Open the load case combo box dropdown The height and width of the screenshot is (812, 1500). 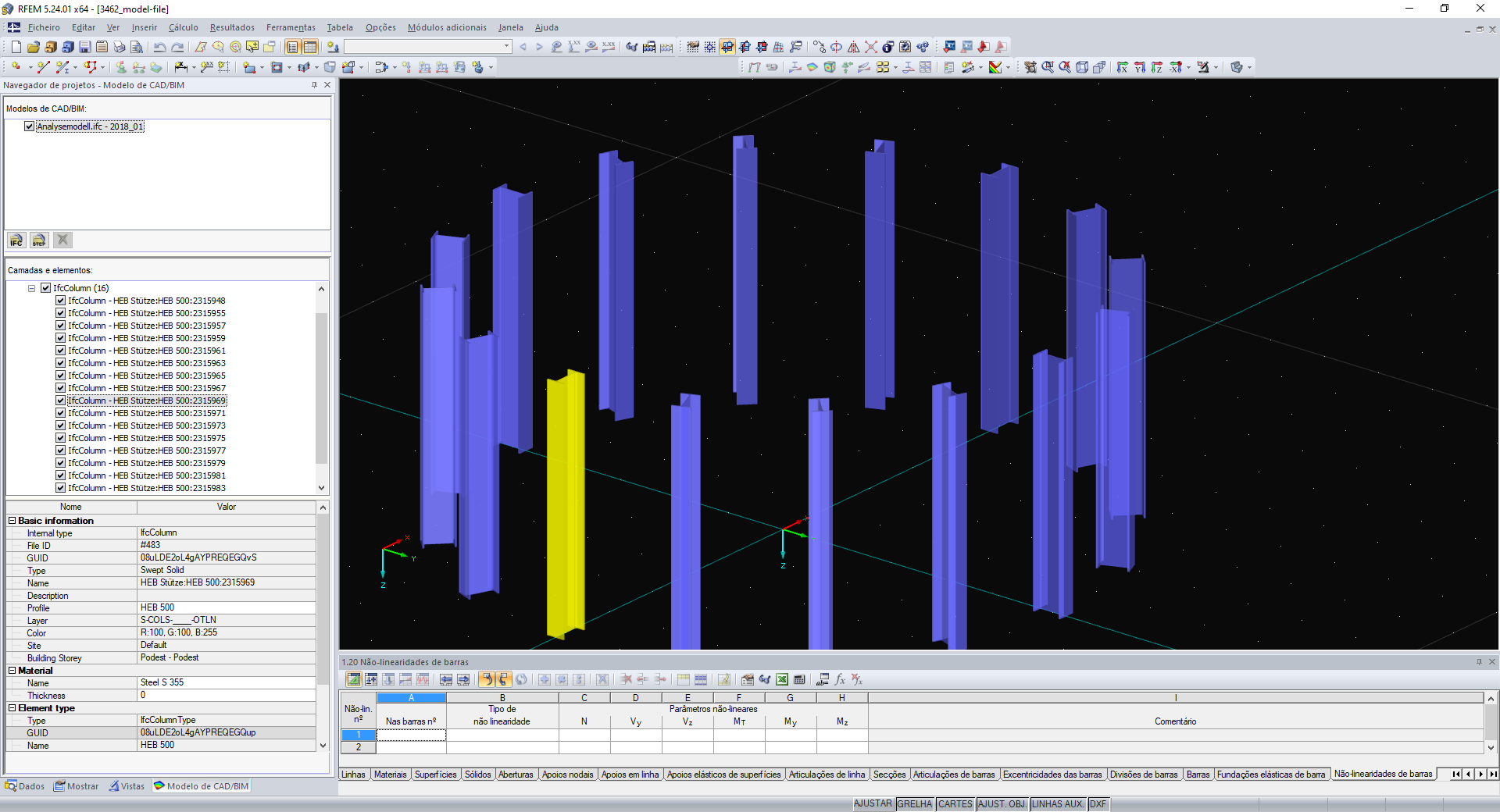pyautogui.click(x=506, y=47)
